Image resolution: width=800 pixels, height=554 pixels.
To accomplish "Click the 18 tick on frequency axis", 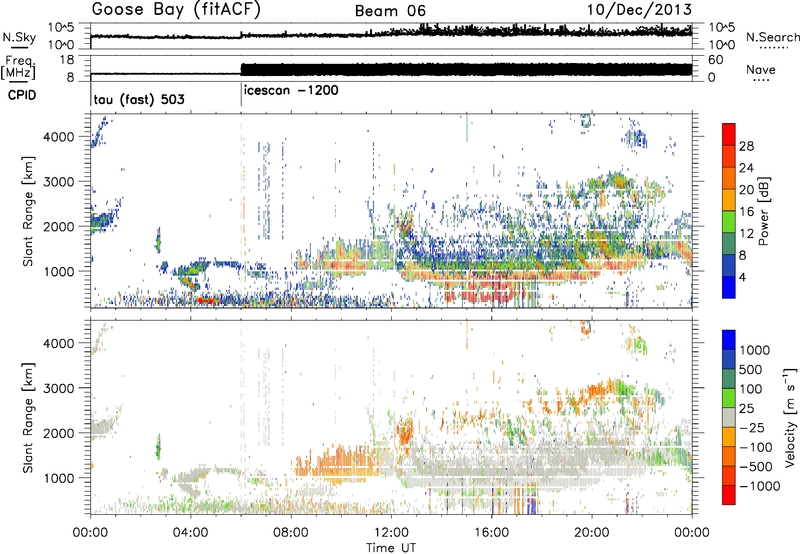I will (x=67, y=60).
